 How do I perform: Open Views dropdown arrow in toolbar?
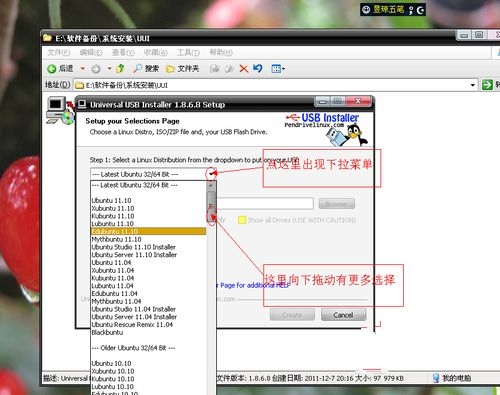tap(283, 69)
